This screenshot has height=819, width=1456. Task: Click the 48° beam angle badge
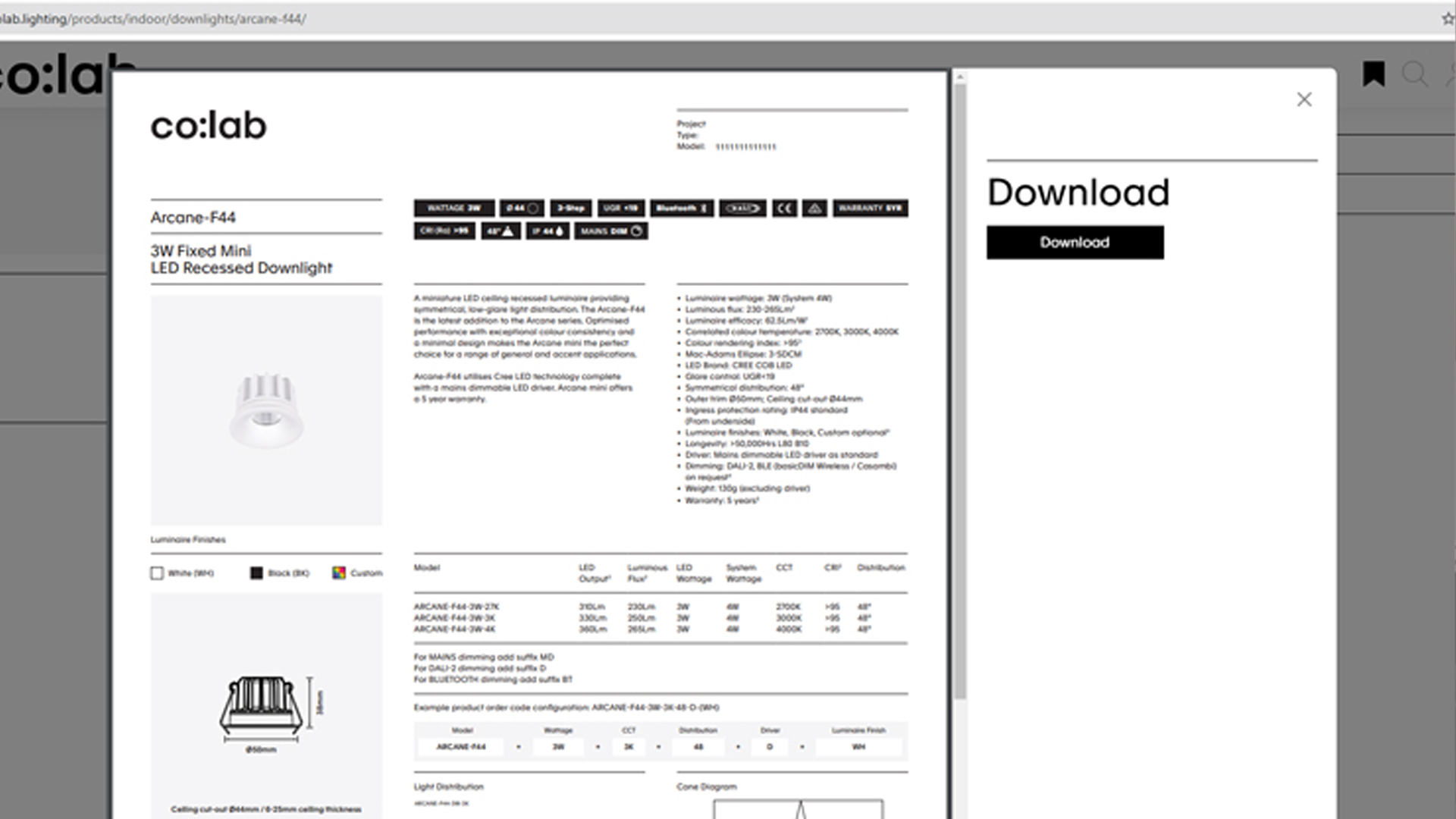500,231
